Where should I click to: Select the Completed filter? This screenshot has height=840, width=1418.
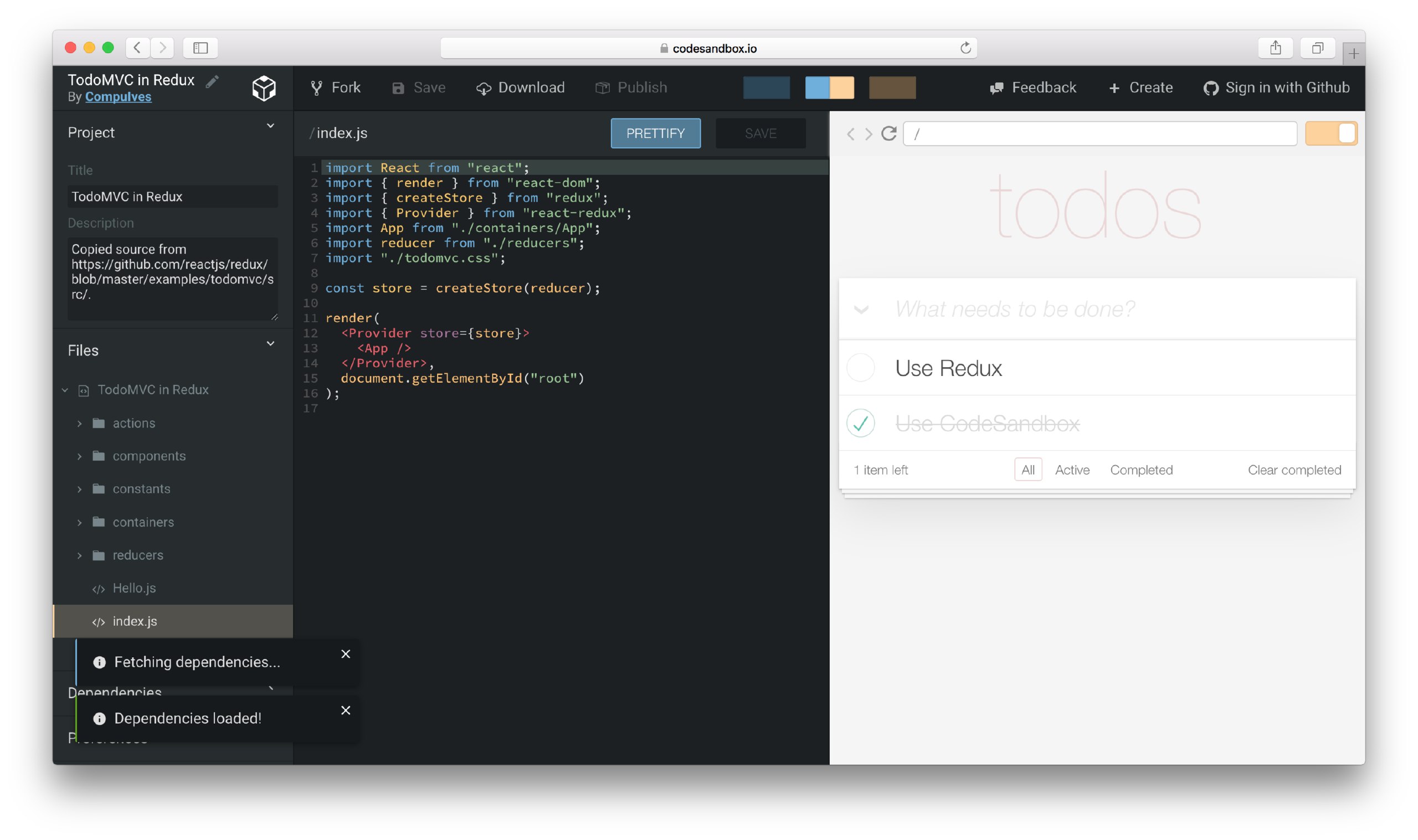tap(1141, 470)
